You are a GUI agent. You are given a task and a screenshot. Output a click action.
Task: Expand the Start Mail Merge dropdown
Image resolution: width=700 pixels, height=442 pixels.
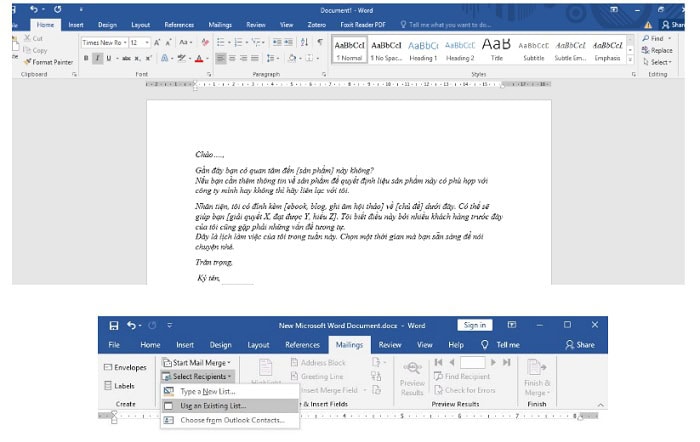click(x=201, y=362)
